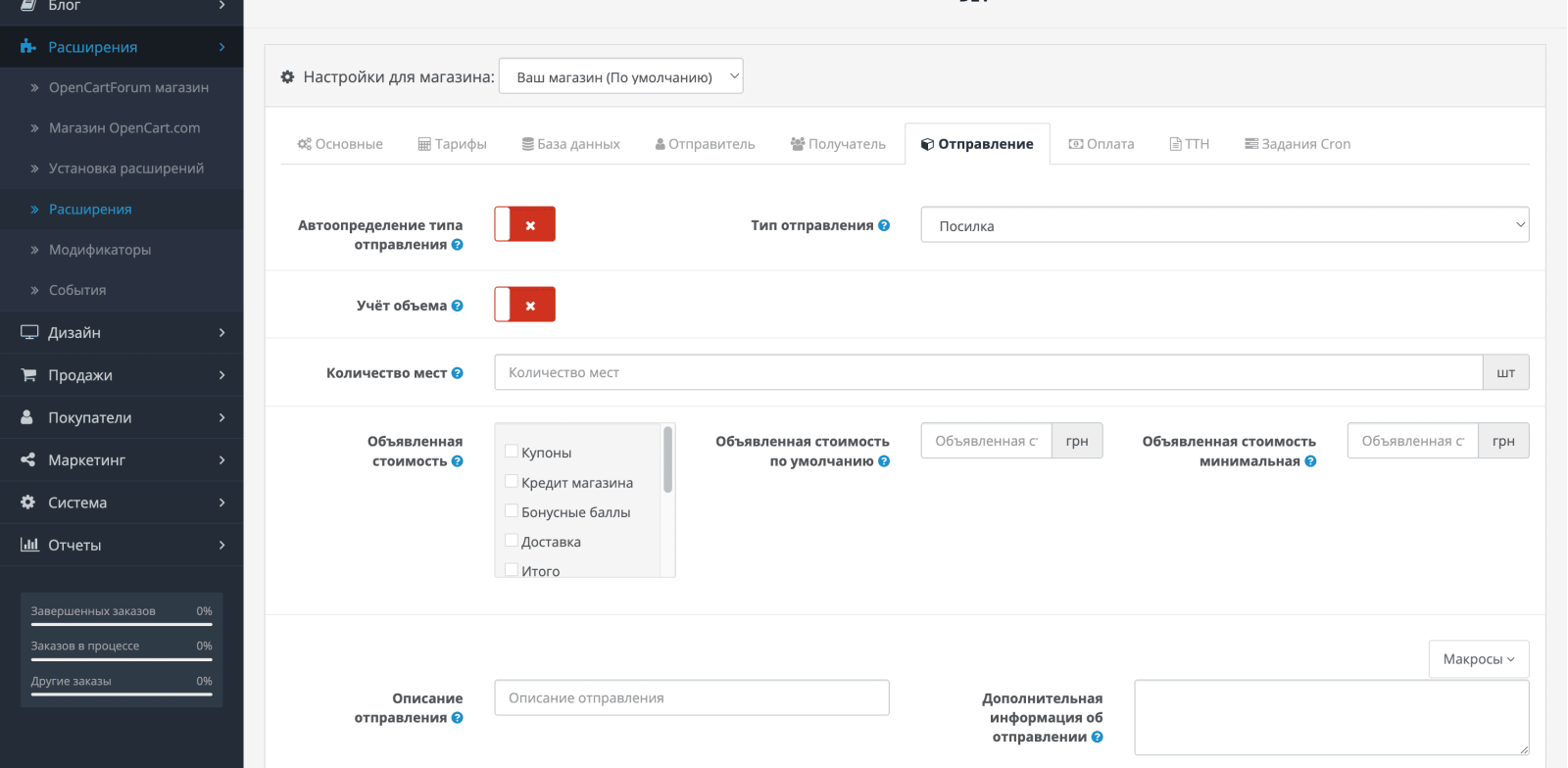Image resolution: width=1568 pixels, height=768 pixels.
Task: Click the gear icon before Настройки для магазина
Action: click(287, 76)
